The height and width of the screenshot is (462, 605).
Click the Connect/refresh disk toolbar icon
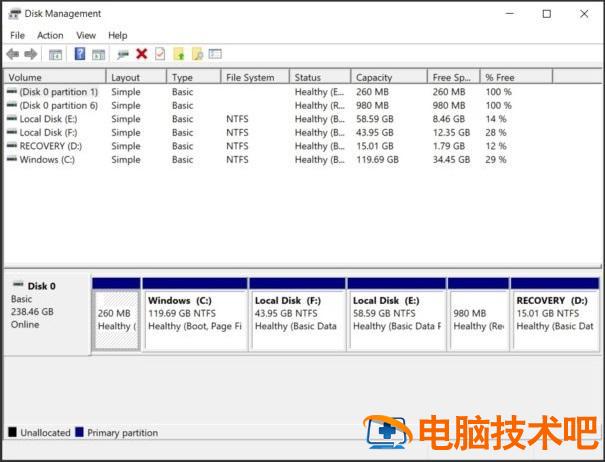coord(123,54)
